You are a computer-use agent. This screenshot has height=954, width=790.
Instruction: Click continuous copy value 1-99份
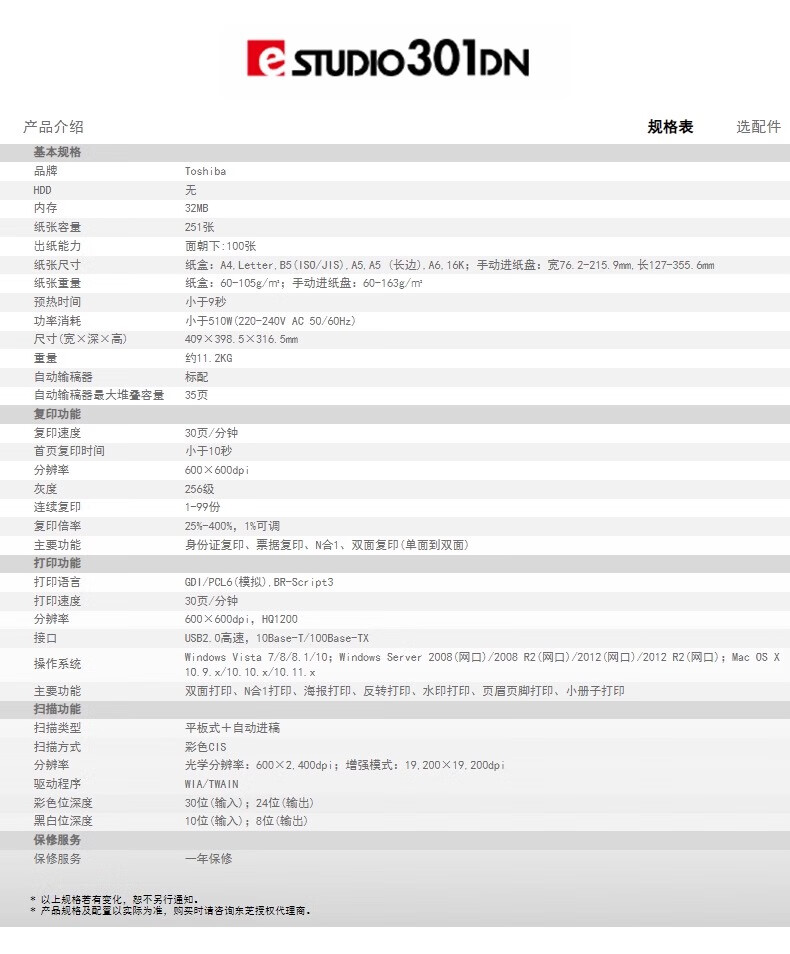[x=203, y=507]
